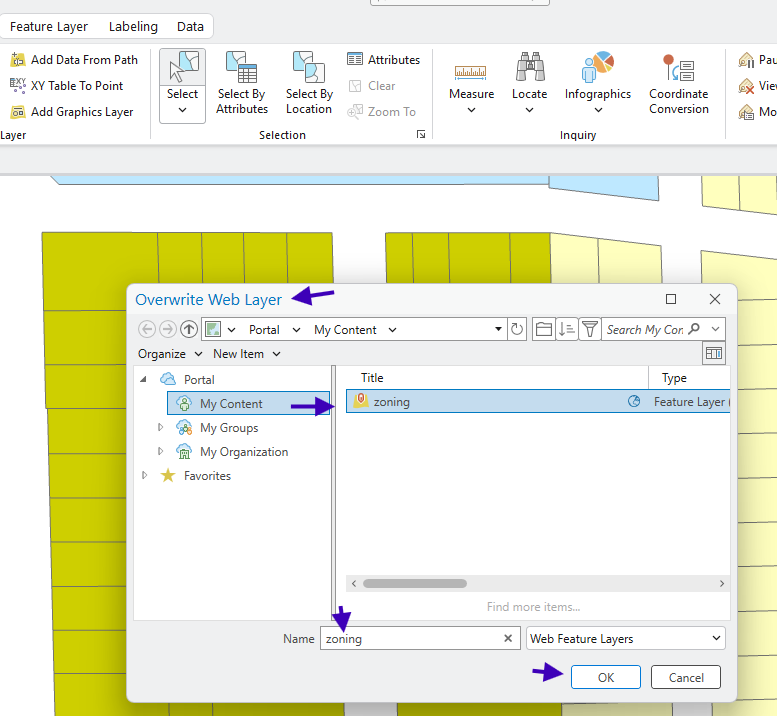The height and width of the screenshot is (716, 777).
Task: Cancel the Overwrite Web Layer dialog
Action: pyautogui.click(x=685, y=677)
